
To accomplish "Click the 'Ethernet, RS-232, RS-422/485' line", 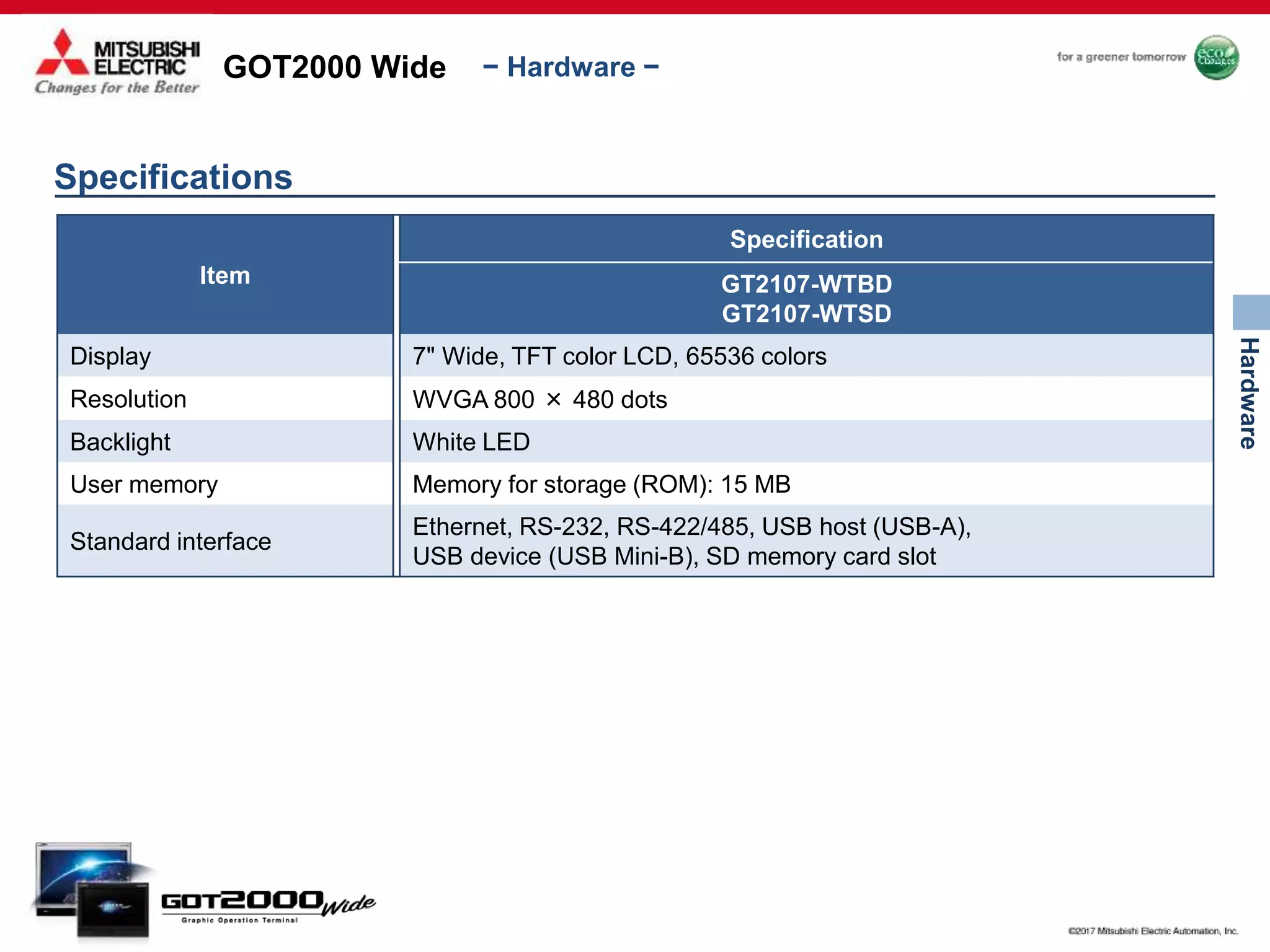I will tap(692, 527).
